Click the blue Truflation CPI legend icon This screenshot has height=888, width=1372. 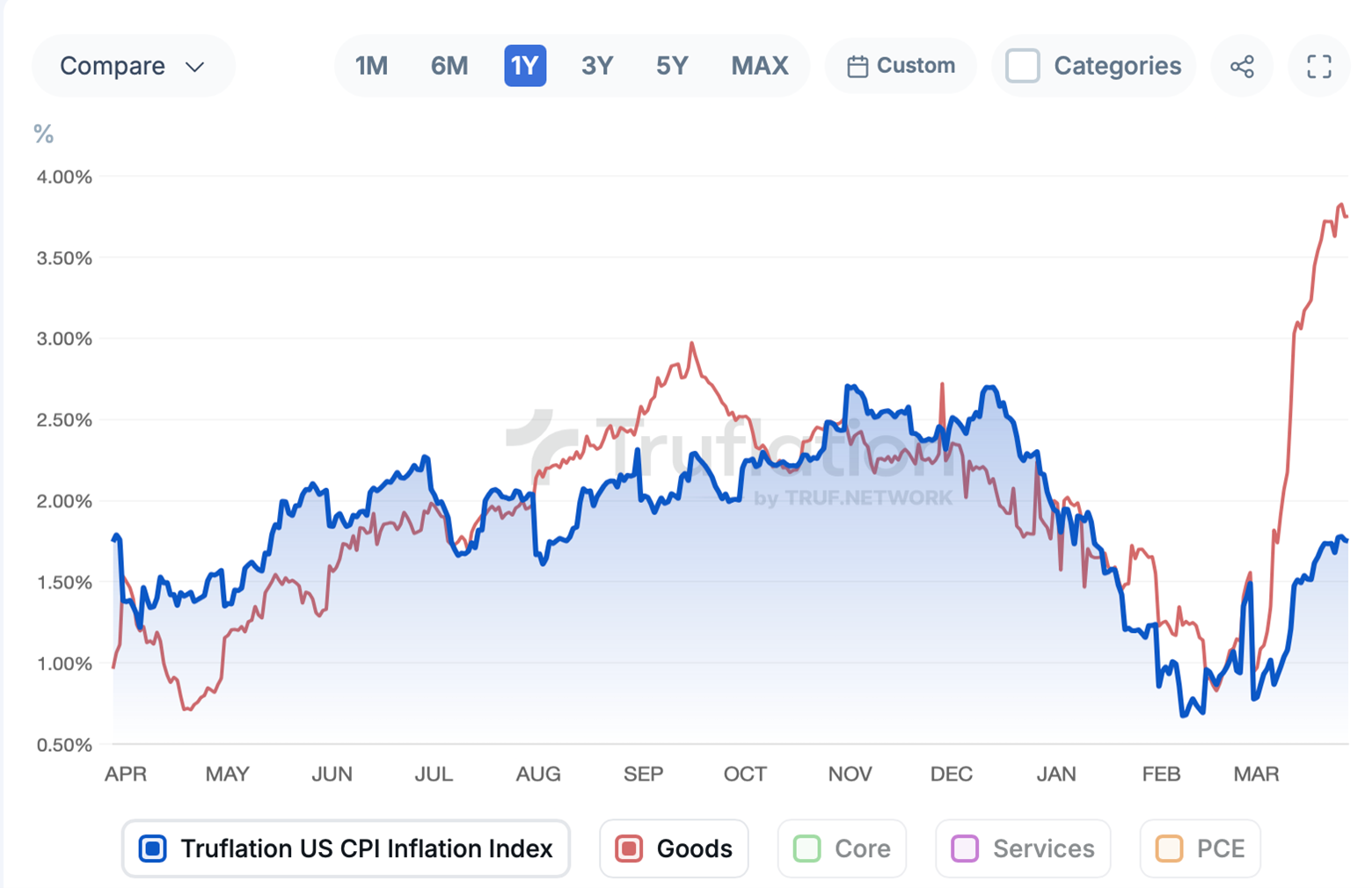pyautogui.click(x=153, y=848)
